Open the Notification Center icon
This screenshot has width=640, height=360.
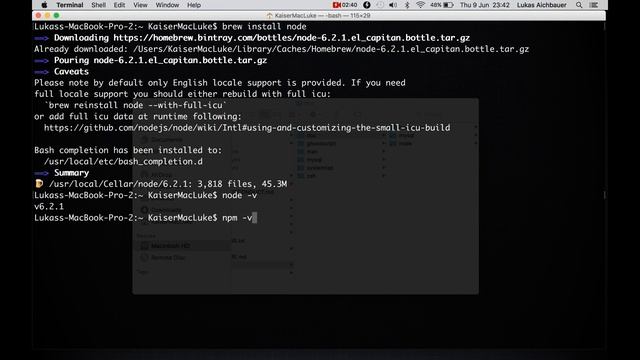tap(594, 5)
